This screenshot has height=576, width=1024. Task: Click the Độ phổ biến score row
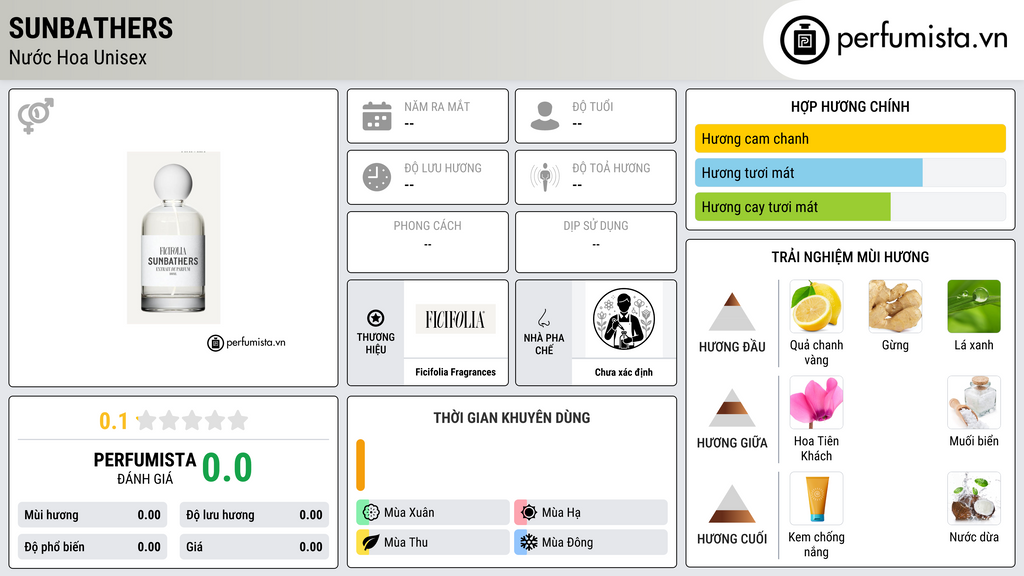pyautogui.click(x=92, y=547)
